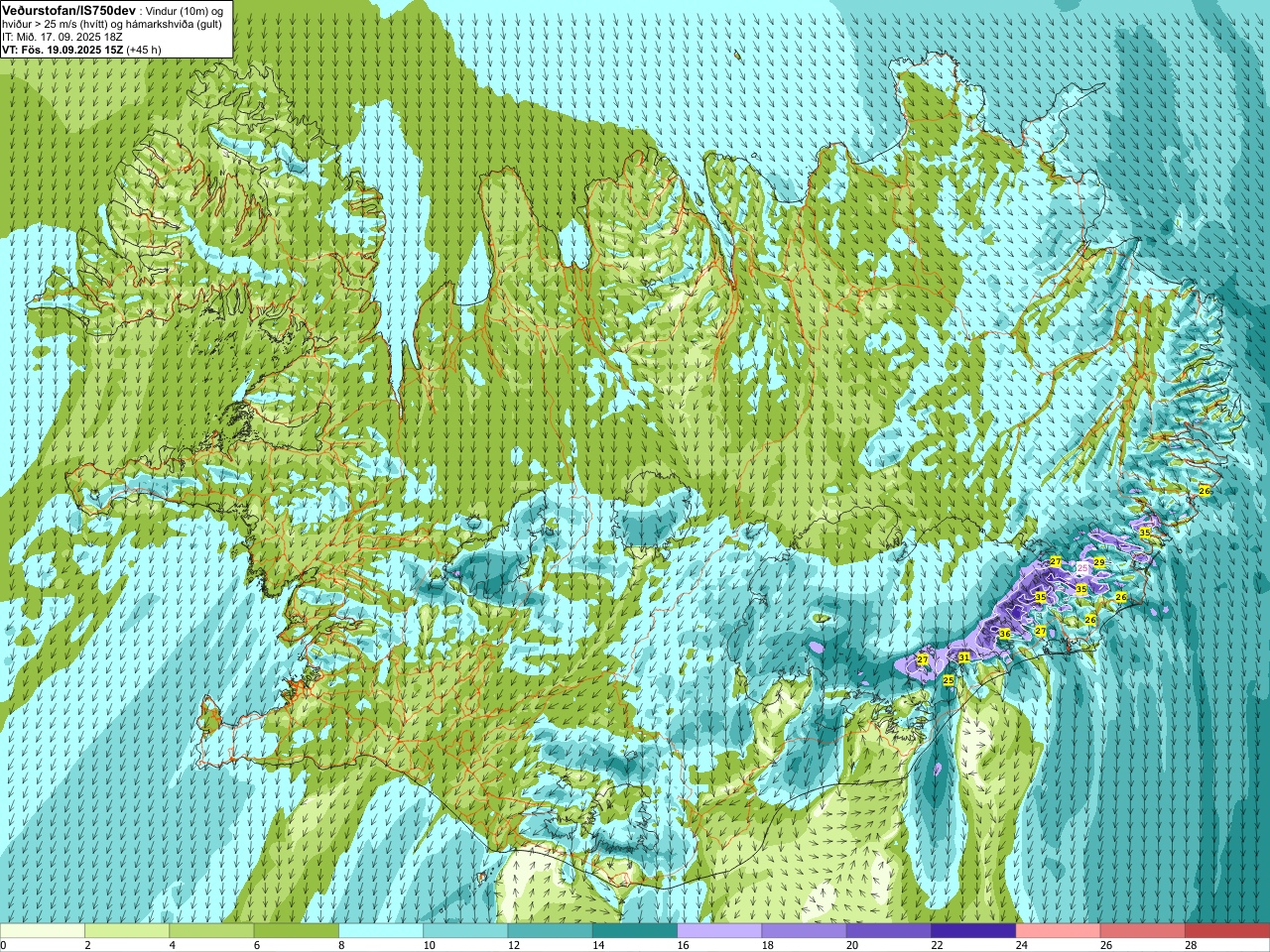
Task: Click the legend scale number "16"
Action: [x=683, y=945]
